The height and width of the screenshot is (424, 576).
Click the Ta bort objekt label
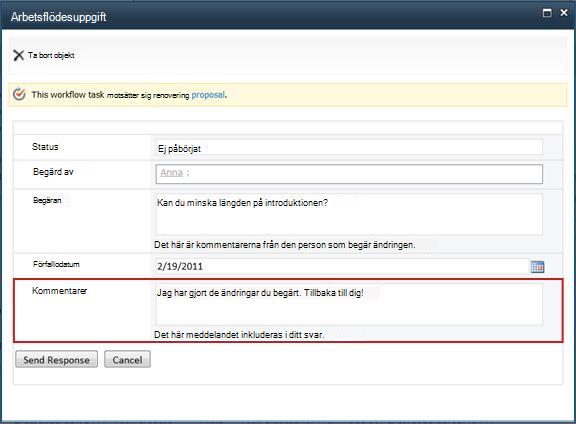(51, 55)
